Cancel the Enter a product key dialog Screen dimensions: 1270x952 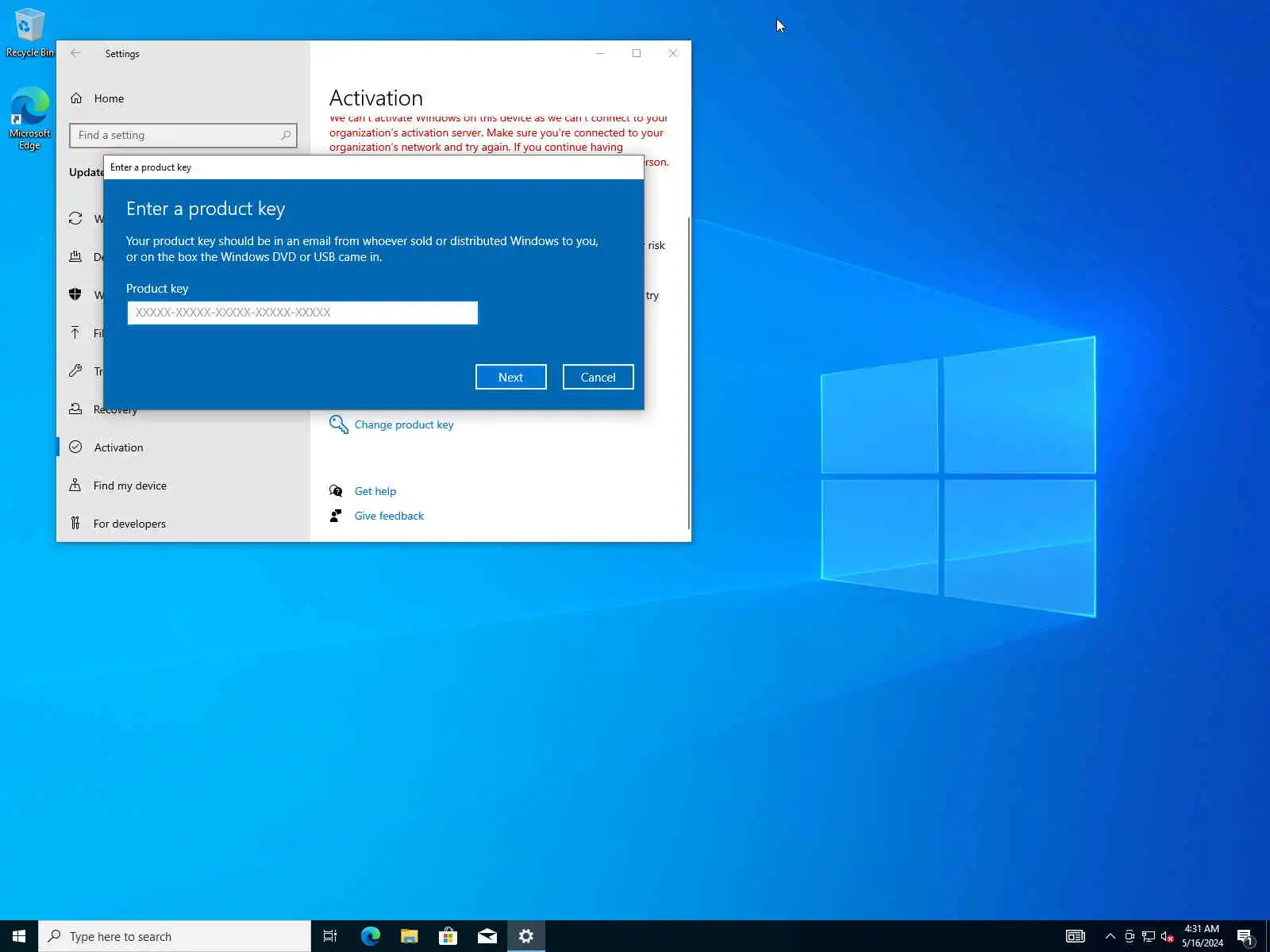pos(598,377)
